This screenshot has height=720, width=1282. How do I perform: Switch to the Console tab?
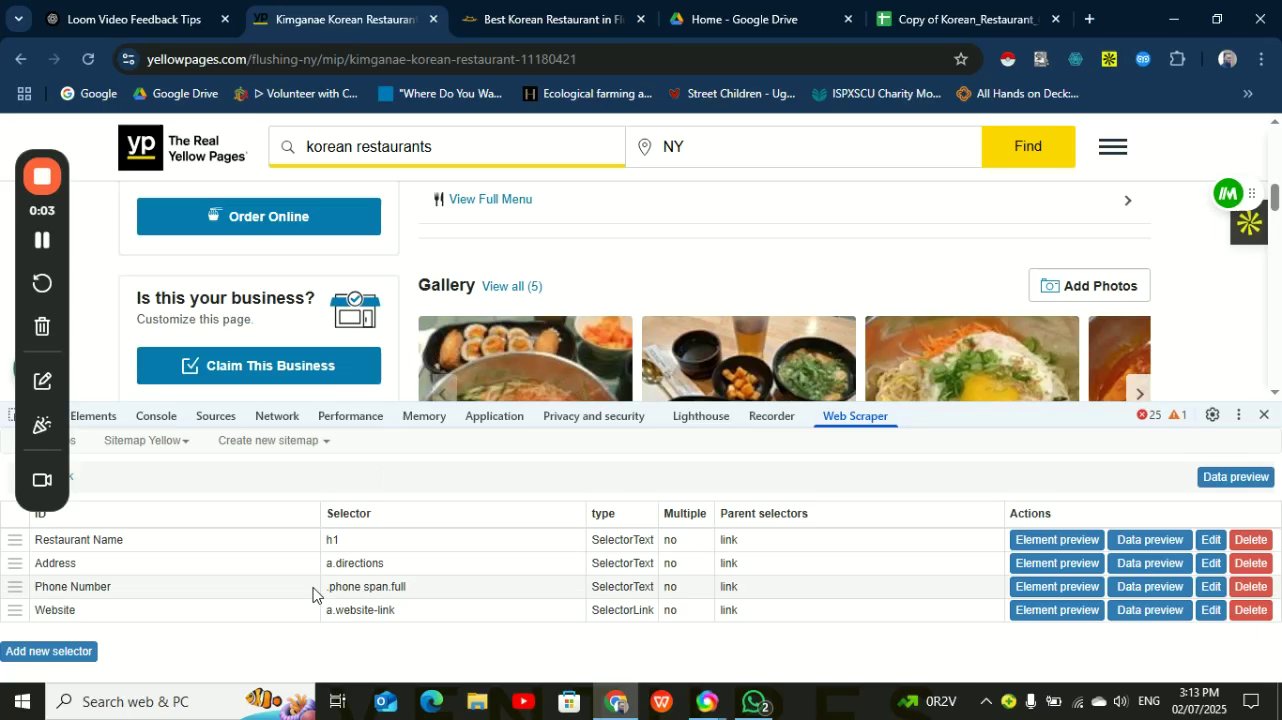(x=156, y=416)
